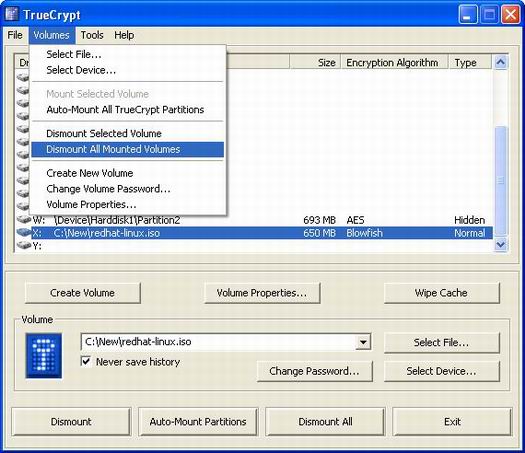Click the 693 MB size cell
Viewport: 525px width, 453px height.
pyautogui.click(x=319, y=220)
